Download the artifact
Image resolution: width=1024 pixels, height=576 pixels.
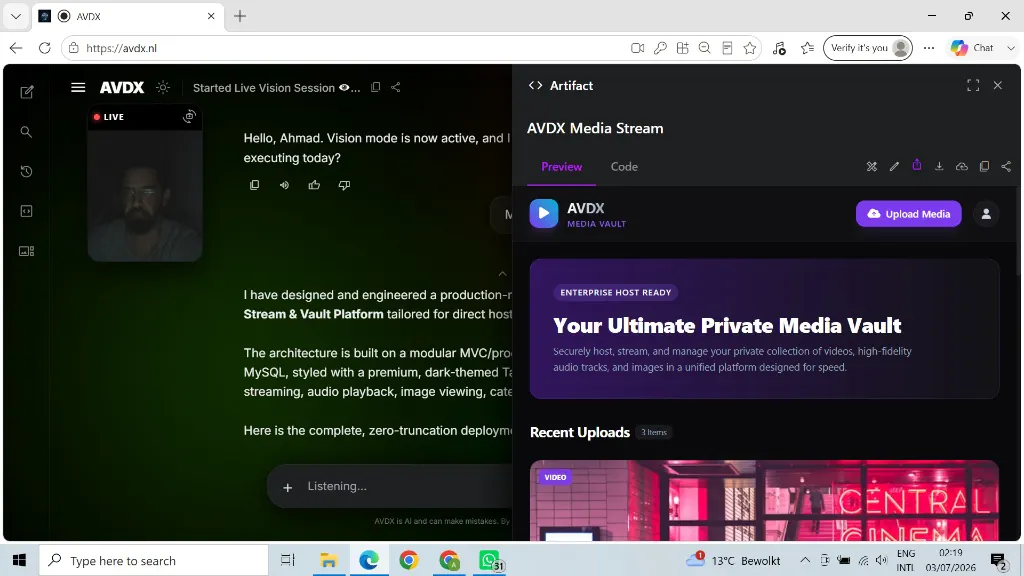(939, 167)
